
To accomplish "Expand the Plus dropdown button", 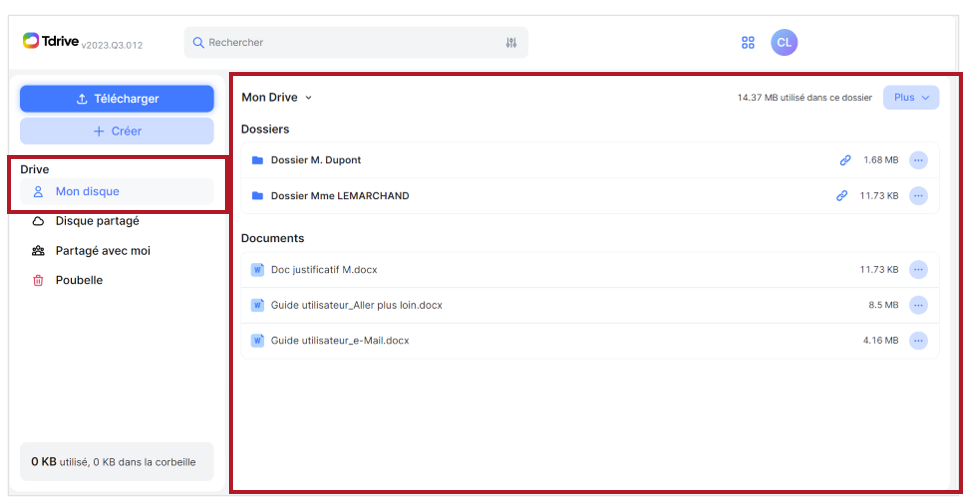I will [911, 97].
